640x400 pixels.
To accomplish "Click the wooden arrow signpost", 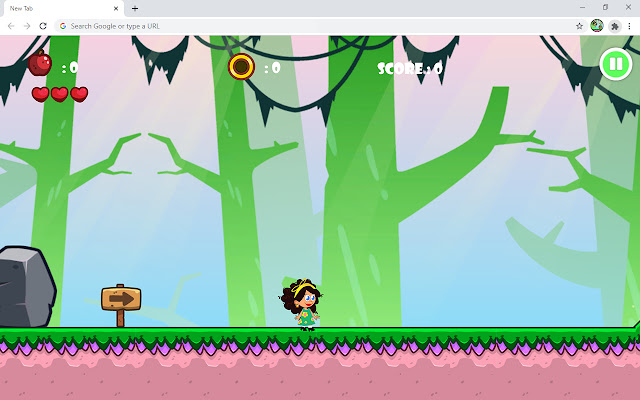I will click(121, 305).
